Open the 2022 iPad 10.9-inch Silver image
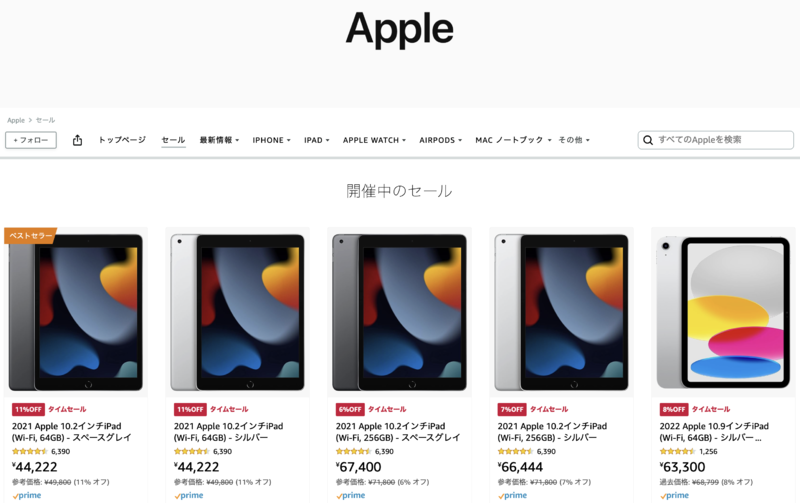This screenshot has height=503, width=800. [723, 312]
